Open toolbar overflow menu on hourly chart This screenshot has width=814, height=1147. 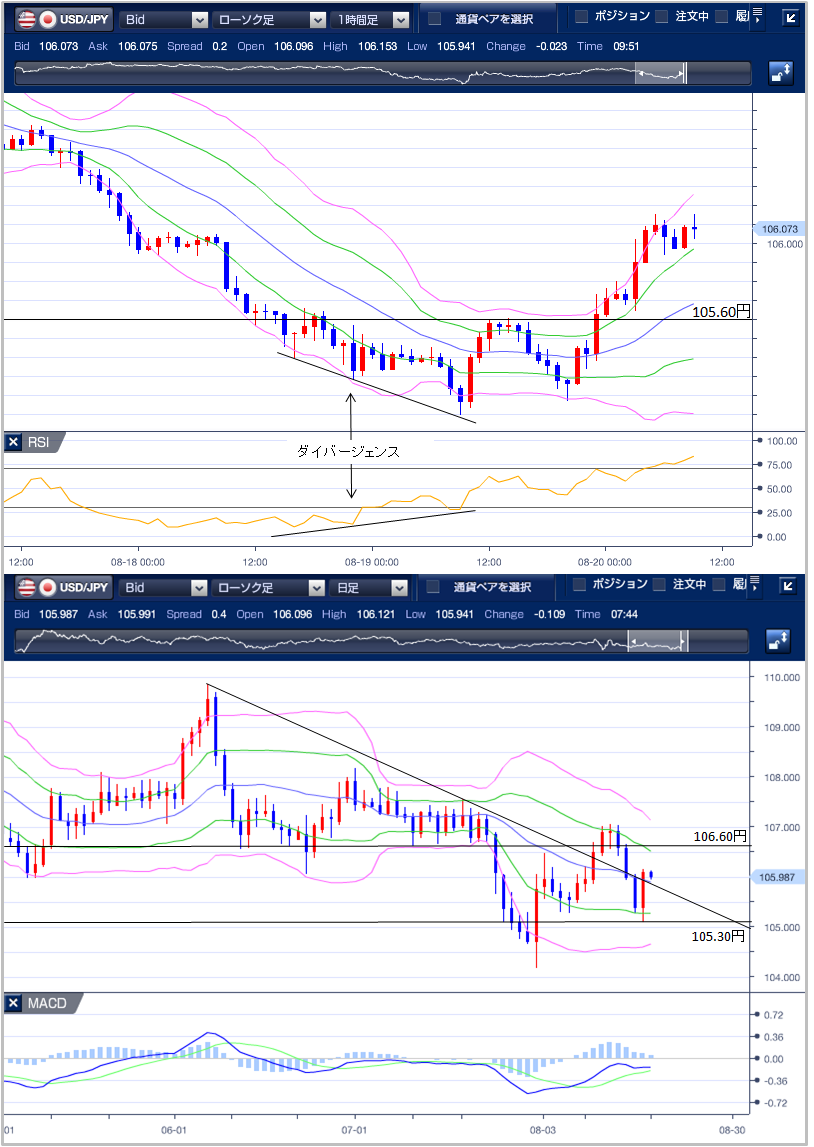coord(756,17)
